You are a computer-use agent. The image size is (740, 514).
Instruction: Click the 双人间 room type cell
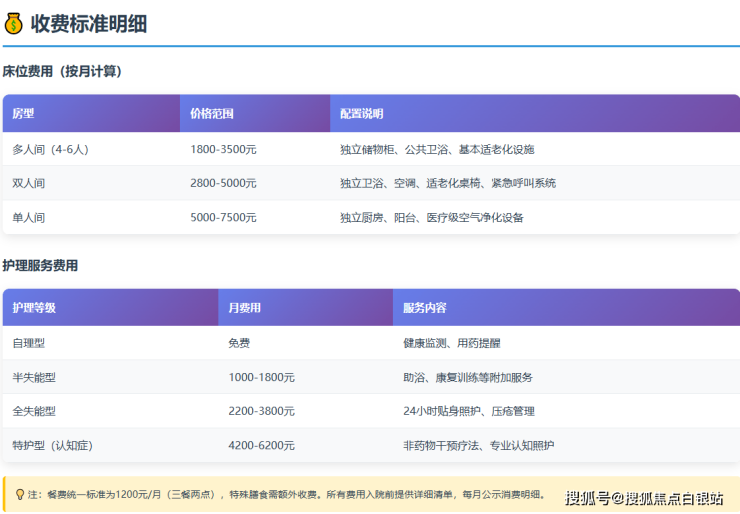click(28, 184)
